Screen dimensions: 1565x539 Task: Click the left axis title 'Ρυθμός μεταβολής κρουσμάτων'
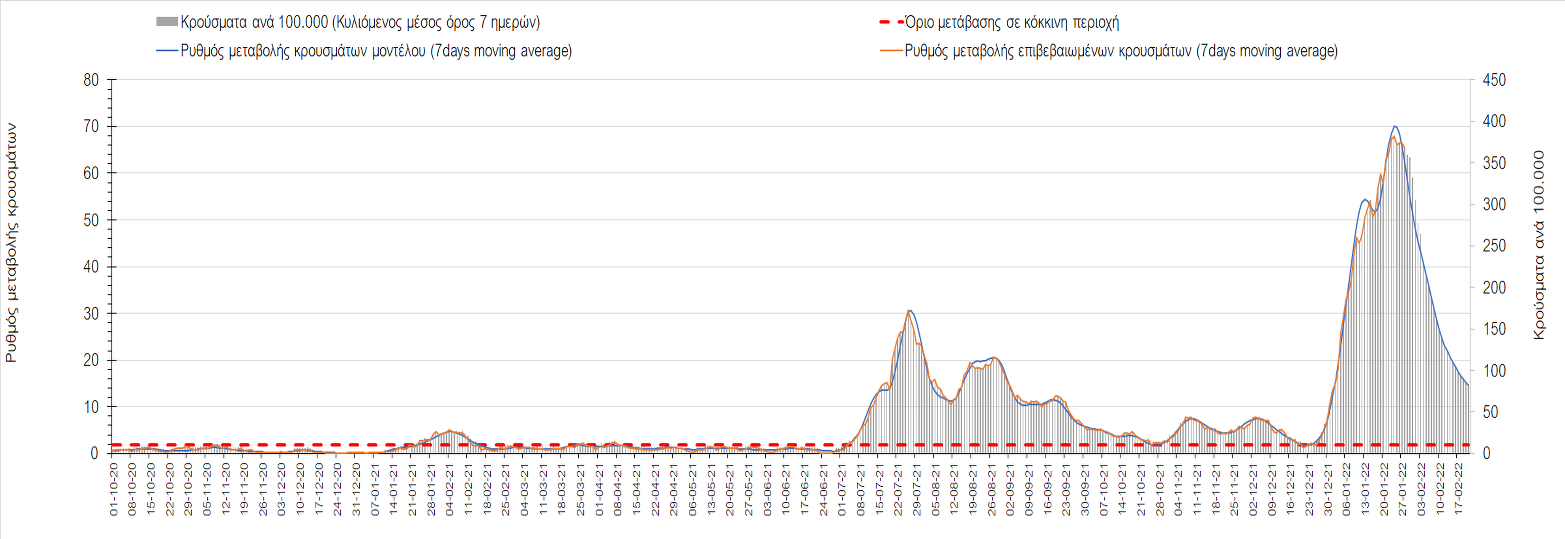tap(12, 242)
